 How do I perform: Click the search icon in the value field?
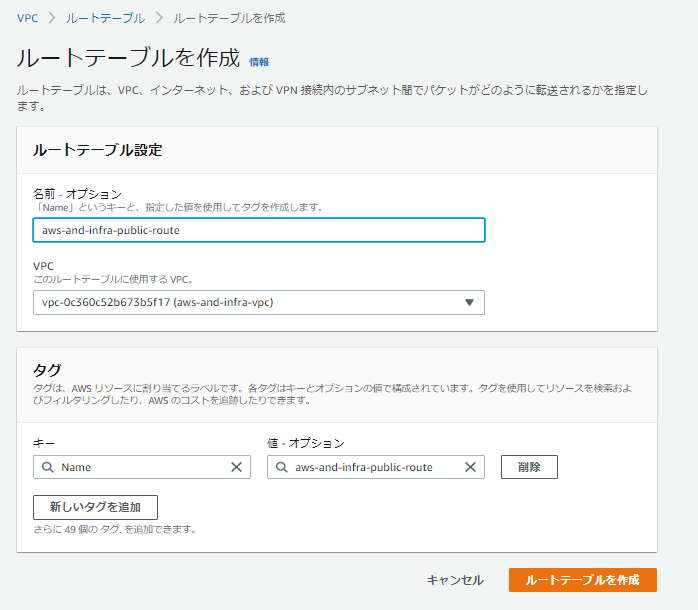pyautogui.click(x=281, y=467)
